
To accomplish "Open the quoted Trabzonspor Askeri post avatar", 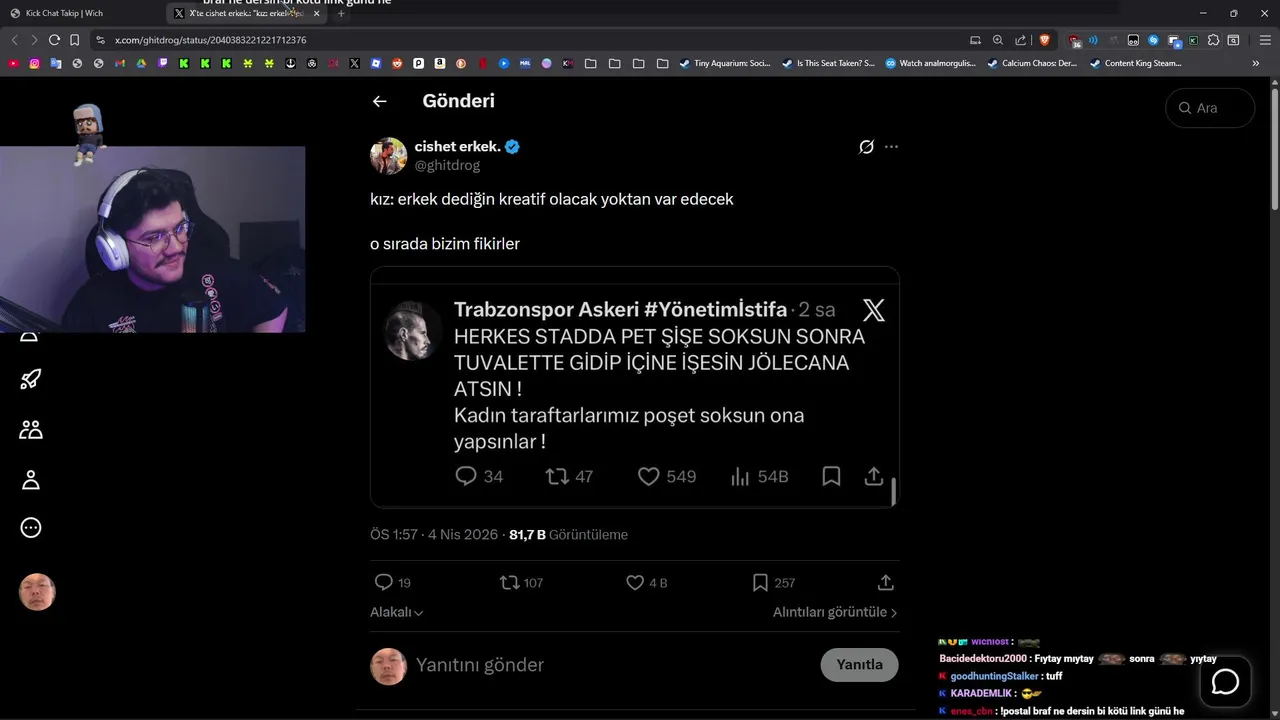I will coord(413,330).
